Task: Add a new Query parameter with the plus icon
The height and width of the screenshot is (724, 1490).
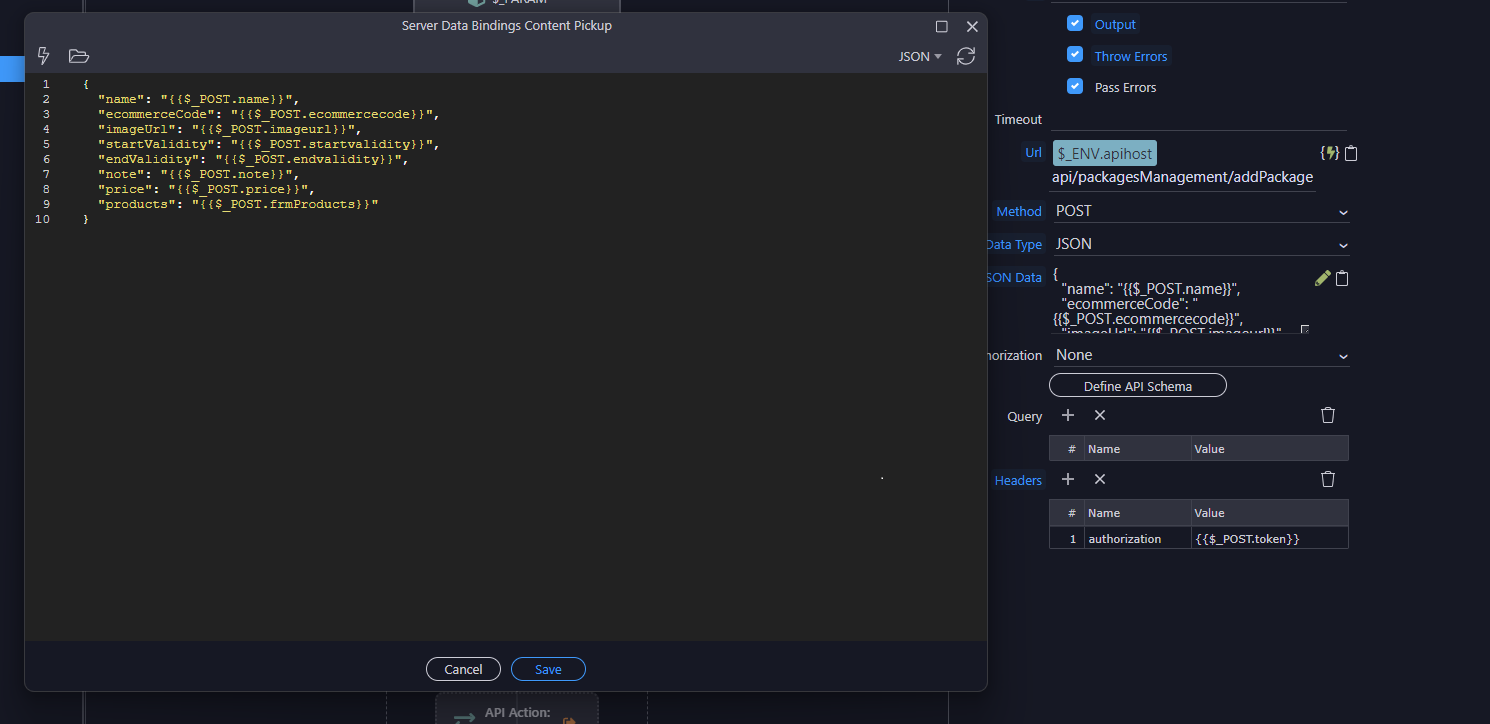Action: [x=1067, y=414]
